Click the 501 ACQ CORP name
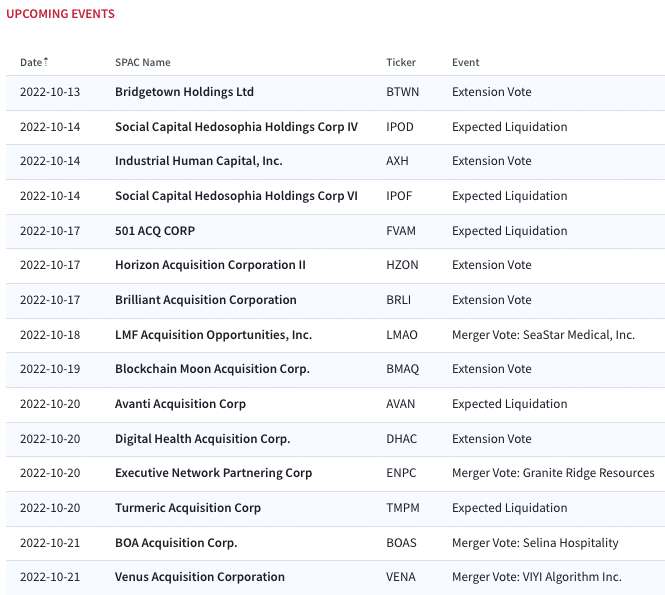 pyautogui.click(x=155, y=231)
